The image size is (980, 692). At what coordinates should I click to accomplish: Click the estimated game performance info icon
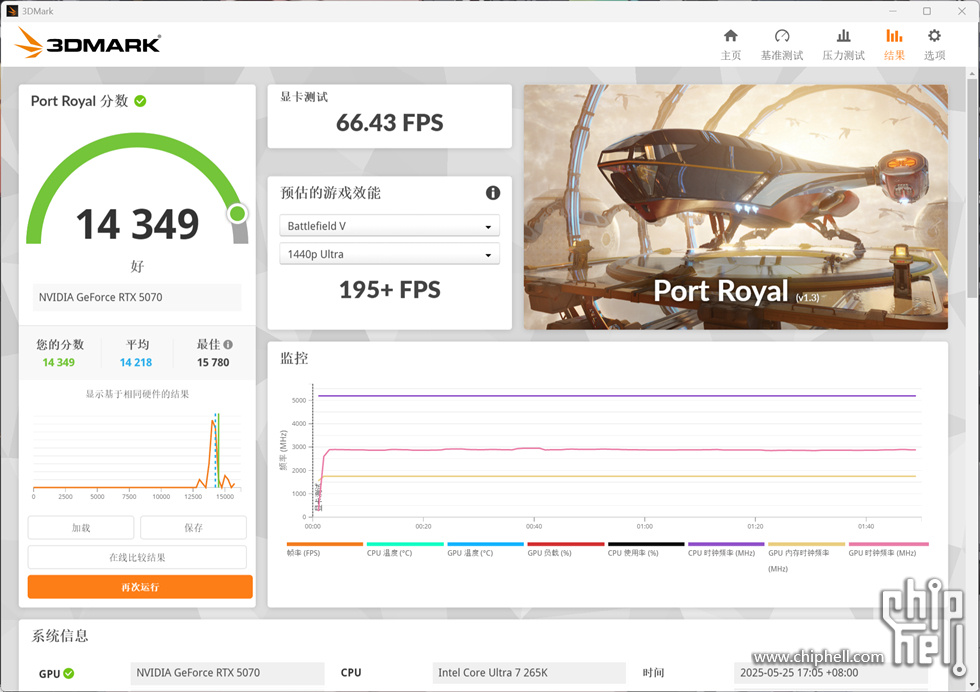coord(492,193)
